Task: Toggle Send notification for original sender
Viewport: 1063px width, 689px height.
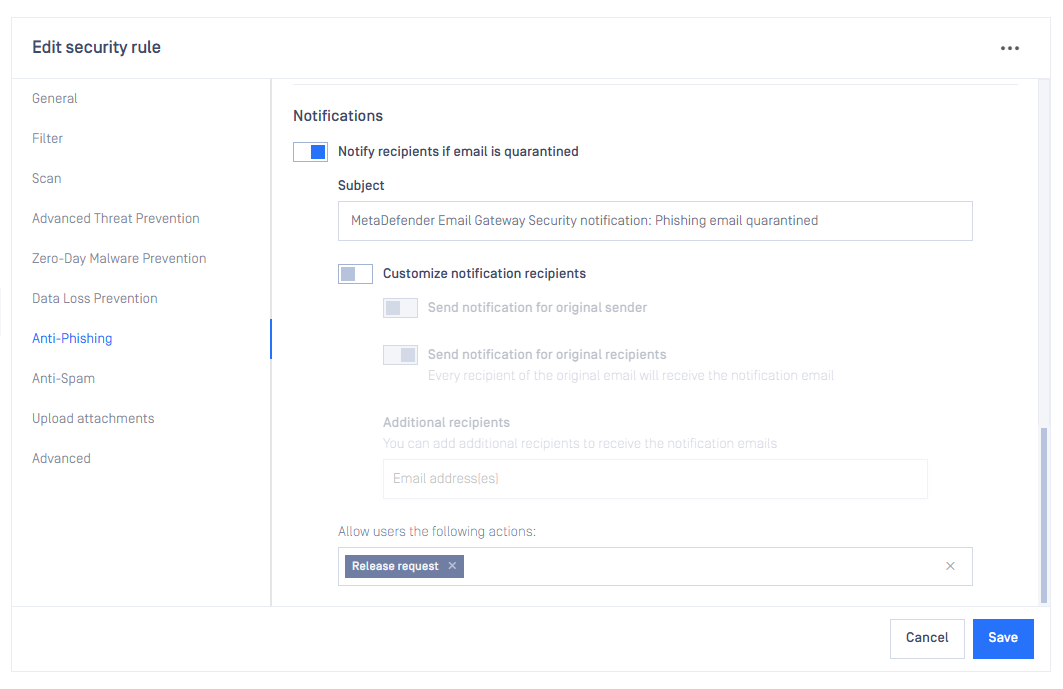Action: 400,308
